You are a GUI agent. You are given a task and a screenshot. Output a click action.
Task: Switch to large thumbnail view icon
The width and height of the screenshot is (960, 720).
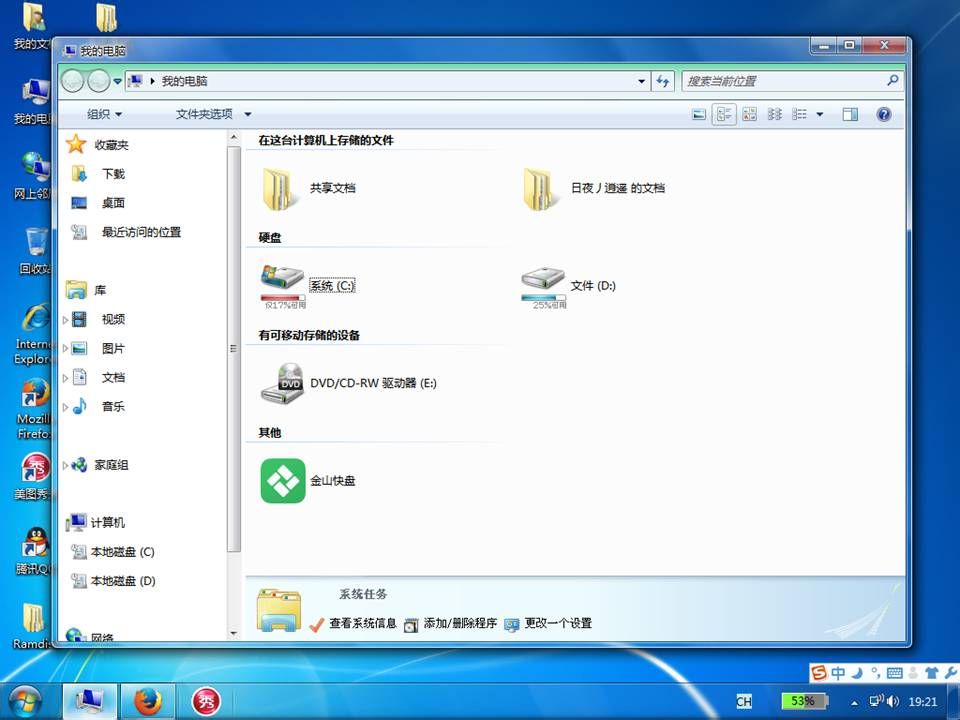[699, 114]
